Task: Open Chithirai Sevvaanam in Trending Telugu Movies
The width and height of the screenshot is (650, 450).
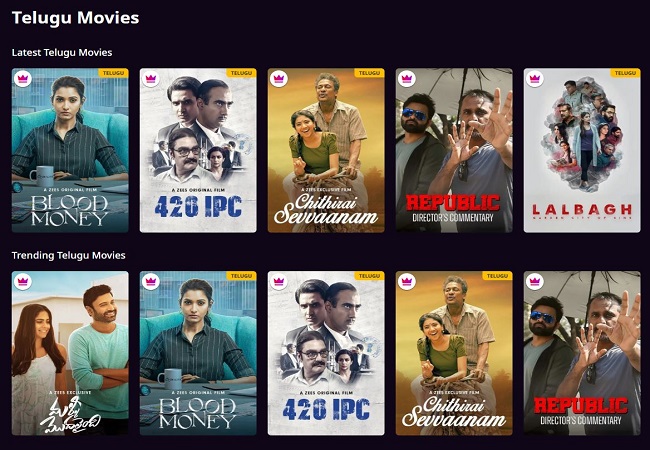Action: point(454,353)
